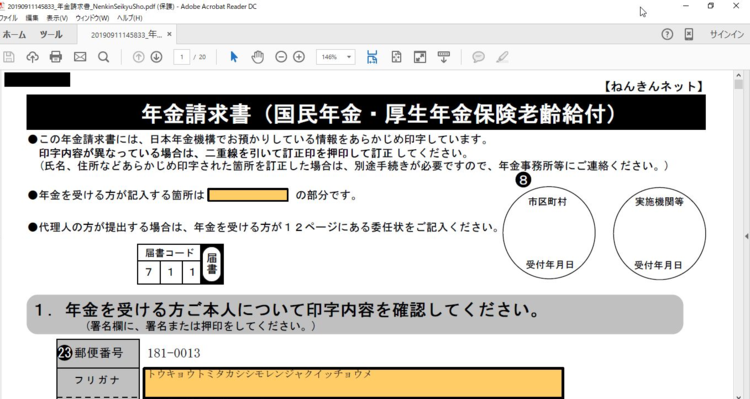Minimize the Acrobat Reader window
This screenshot has width=750, height=399.
pos(686,6)
